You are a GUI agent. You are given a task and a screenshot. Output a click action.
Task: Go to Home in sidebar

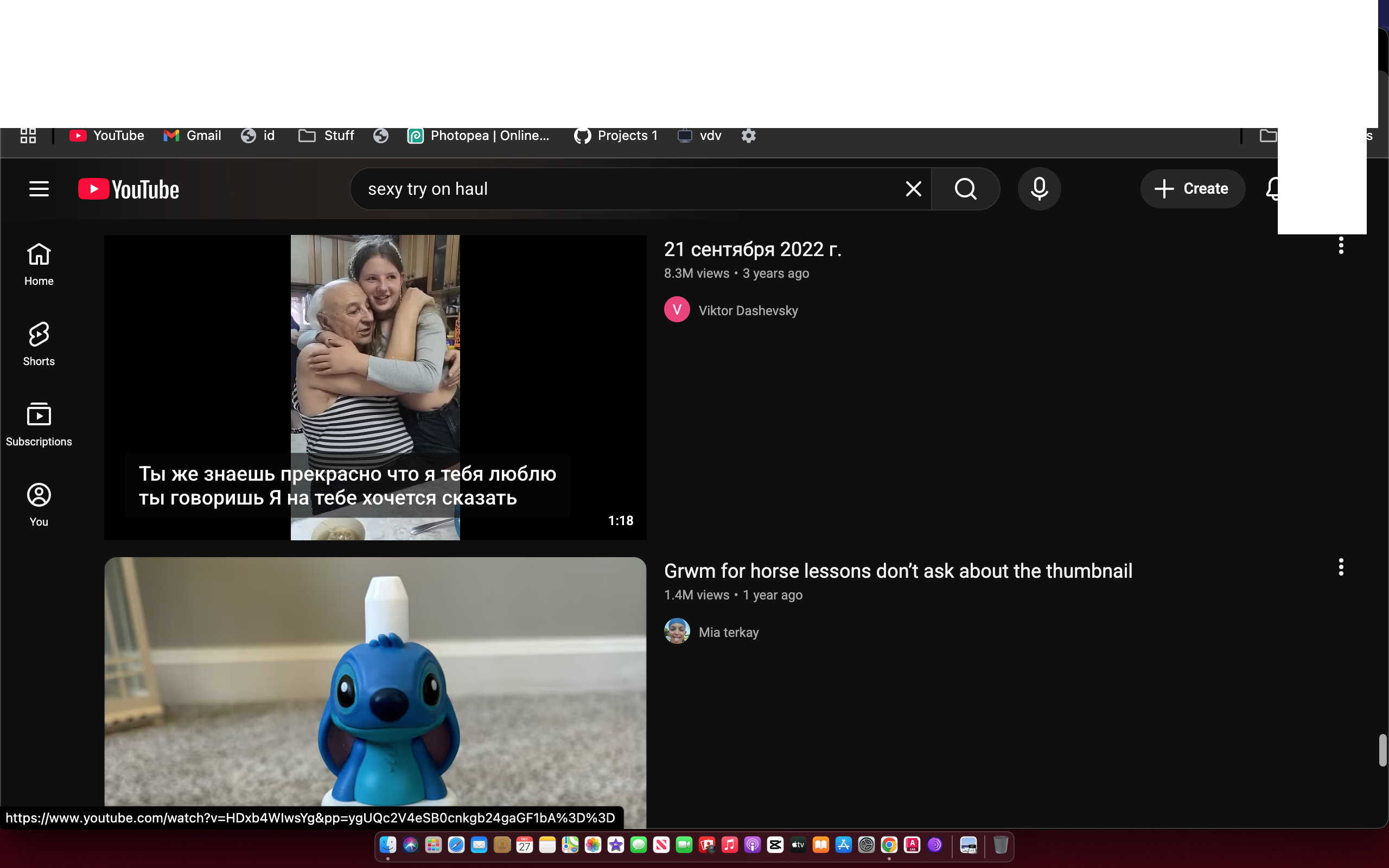(x=39, y=264)
